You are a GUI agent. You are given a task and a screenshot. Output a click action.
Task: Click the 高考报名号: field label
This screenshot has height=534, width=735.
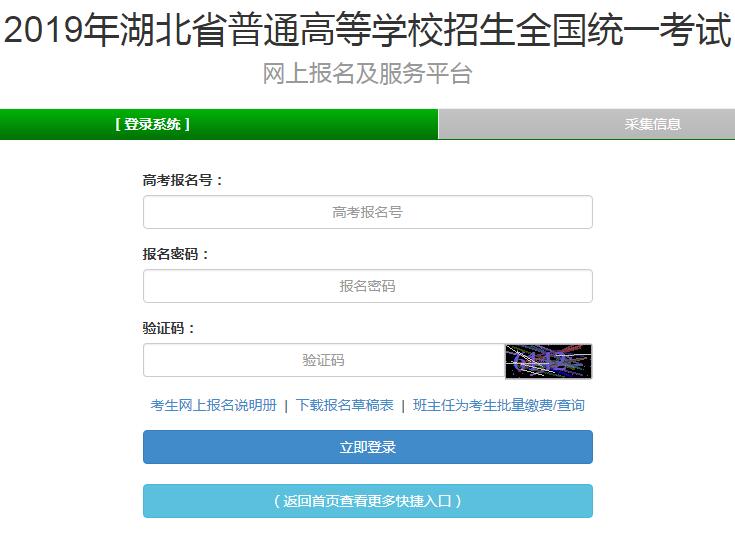(x=182, y=180)
